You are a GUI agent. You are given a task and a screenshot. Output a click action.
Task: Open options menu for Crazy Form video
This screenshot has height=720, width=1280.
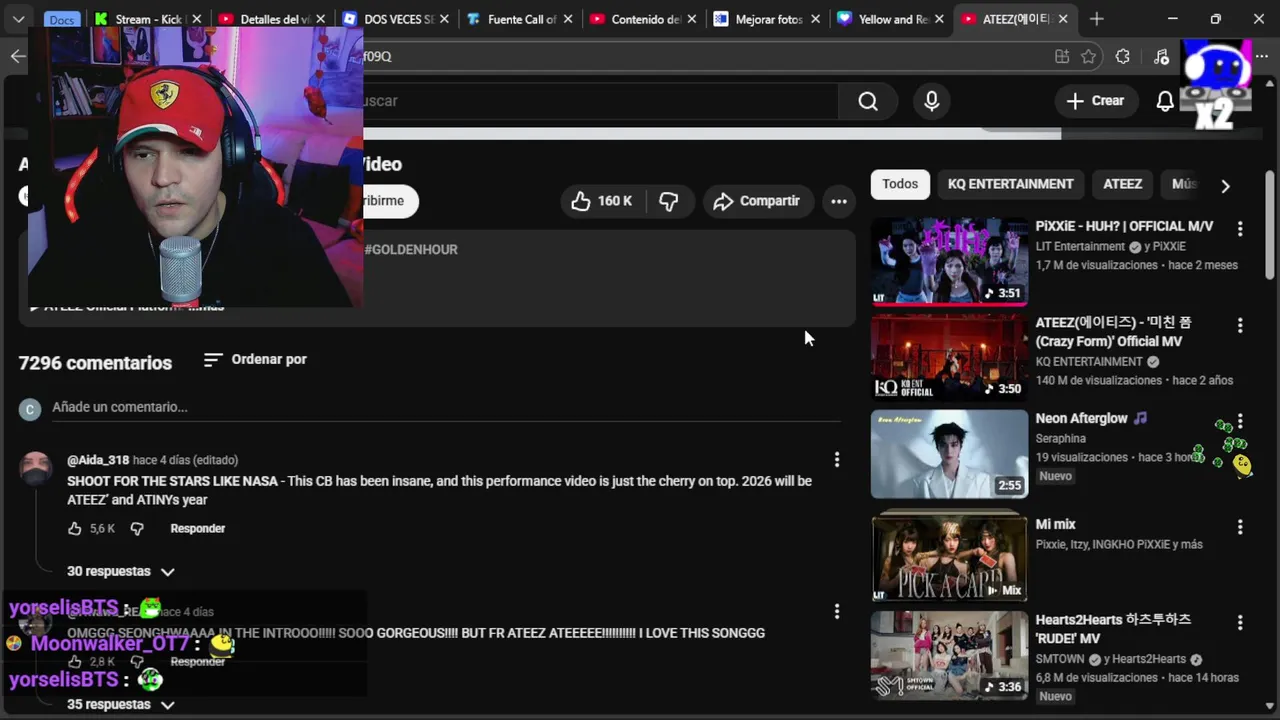[x=1240, y=325]
